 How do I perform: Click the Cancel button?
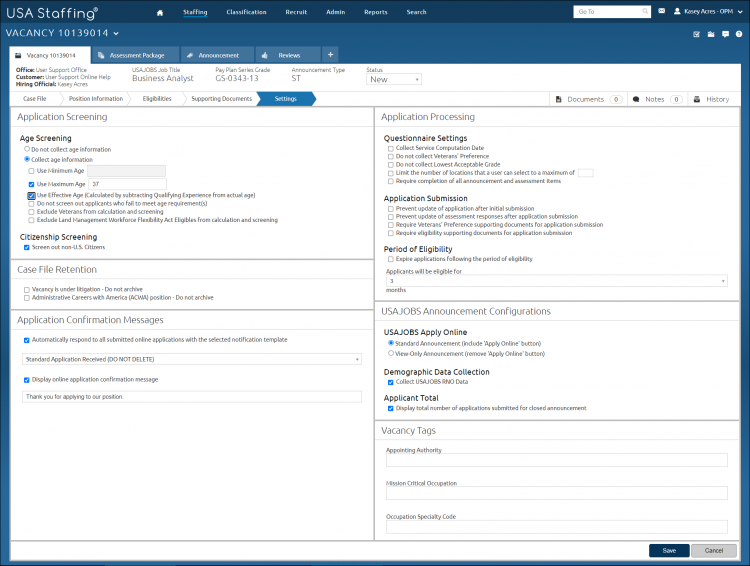point(714,551)
